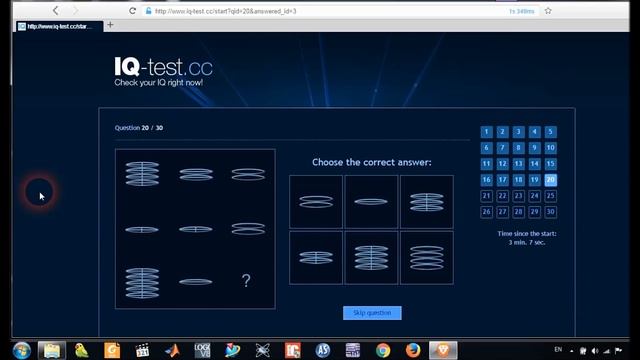The height and width of the screenshot is (360, 640).
Task: Open the orange G taskbar app
Action: [x=112, y=350]
